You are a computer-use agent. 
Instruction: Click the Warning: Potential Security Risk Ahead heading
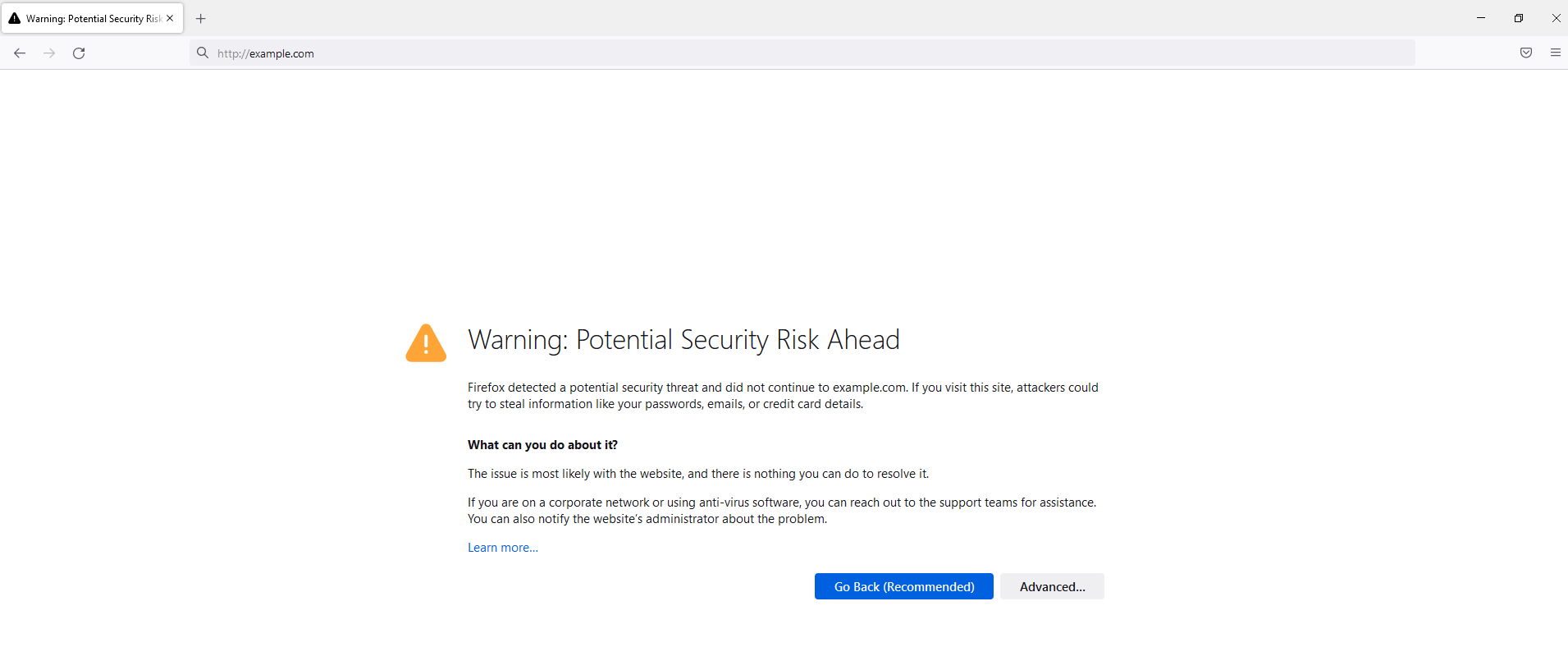[683, 340]
